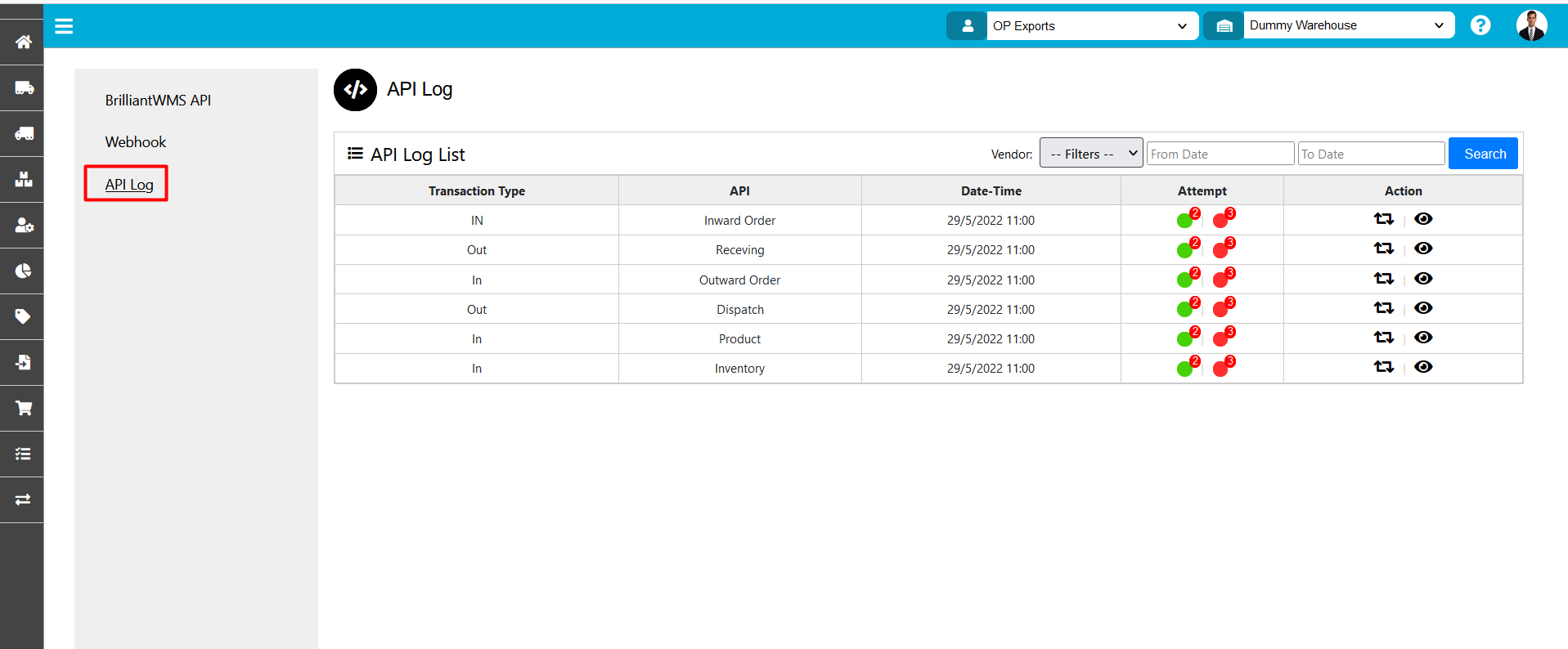Click the green success indicator for Inventory
The width and height of the screenshot is (1568, 649).
pyautogui.click(x=1184, y=369)
